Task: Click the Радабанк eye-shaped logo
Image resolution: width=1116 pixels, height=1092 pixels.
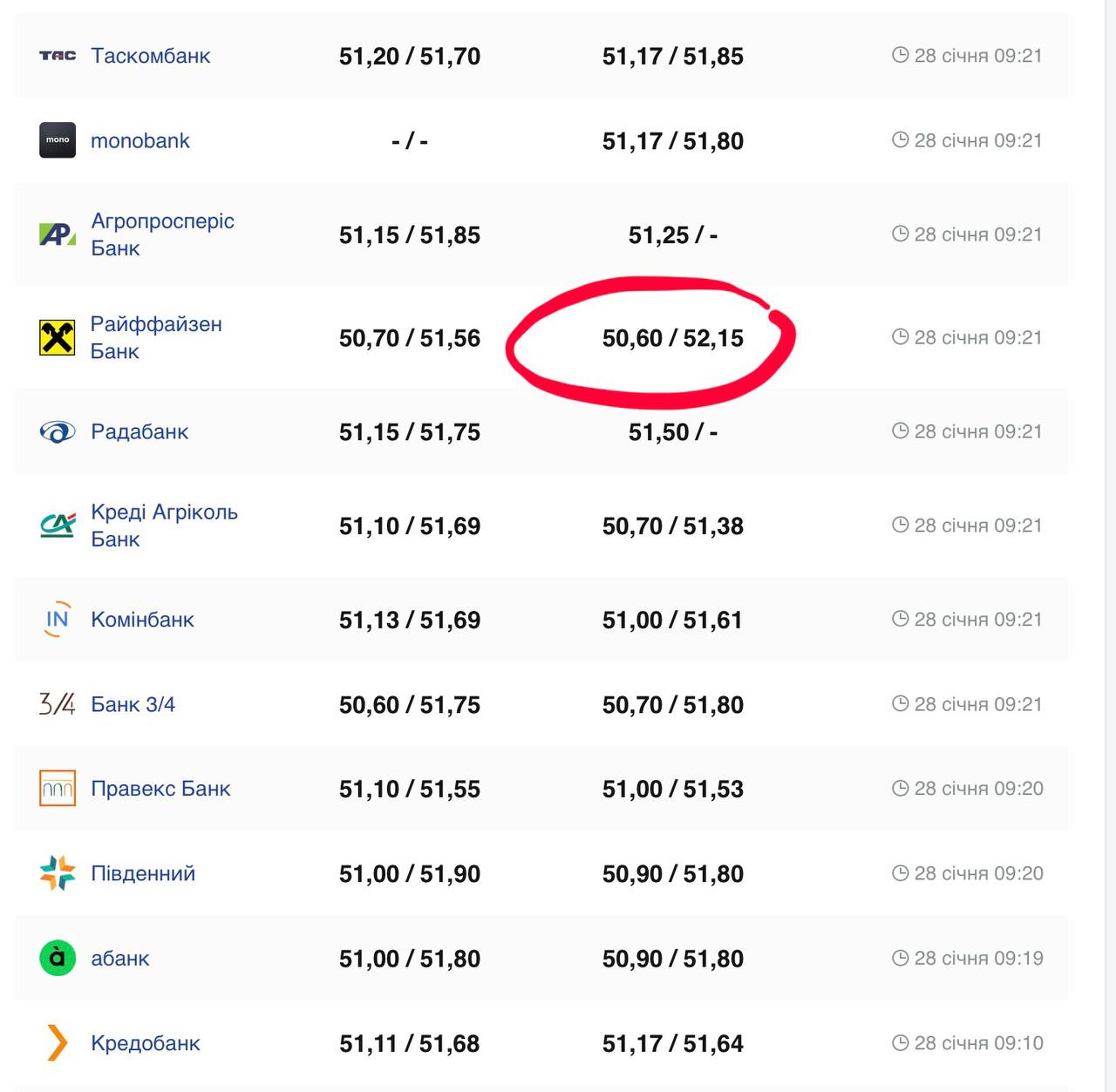Action: point(58,431)
